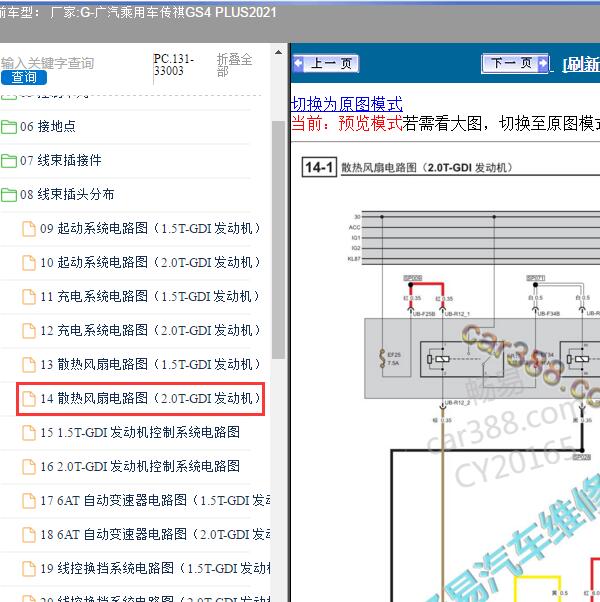600x602 pixels.
Task: Click document icon of item 15
Action: pyautogui.click(x=29, y=433)
